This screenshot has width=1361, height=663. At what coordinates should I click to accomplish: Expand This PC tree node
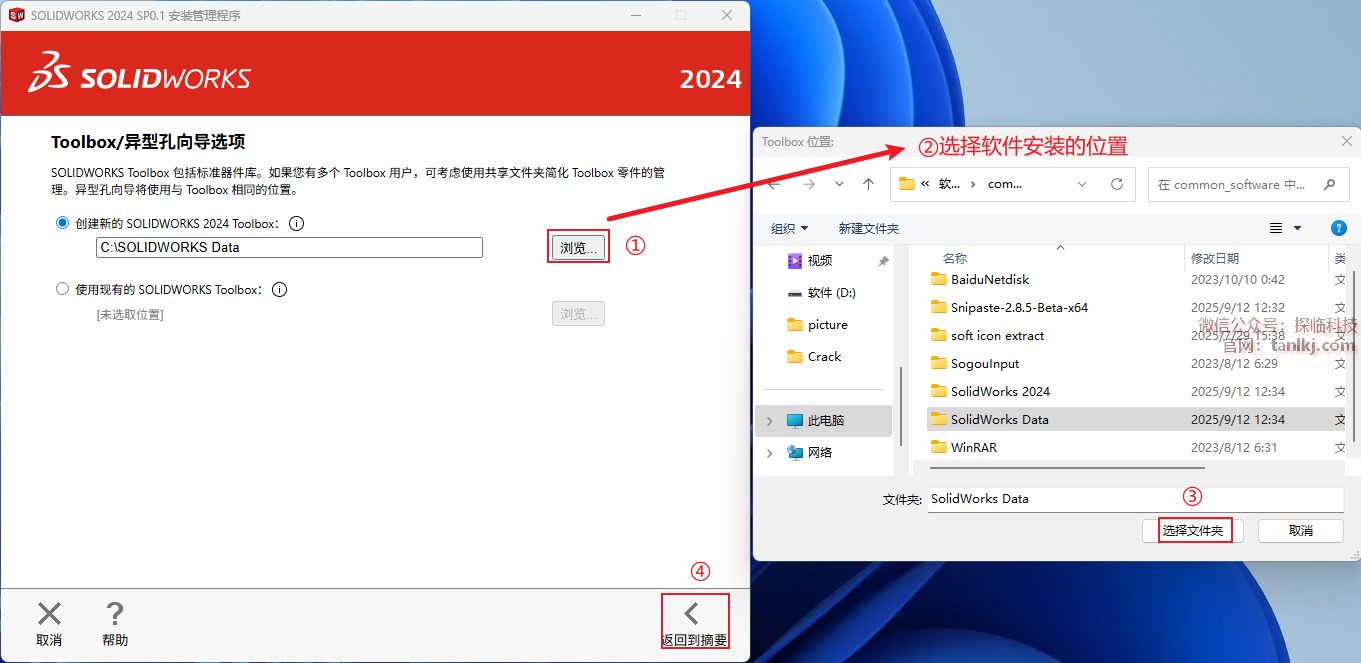click(769, 421)
